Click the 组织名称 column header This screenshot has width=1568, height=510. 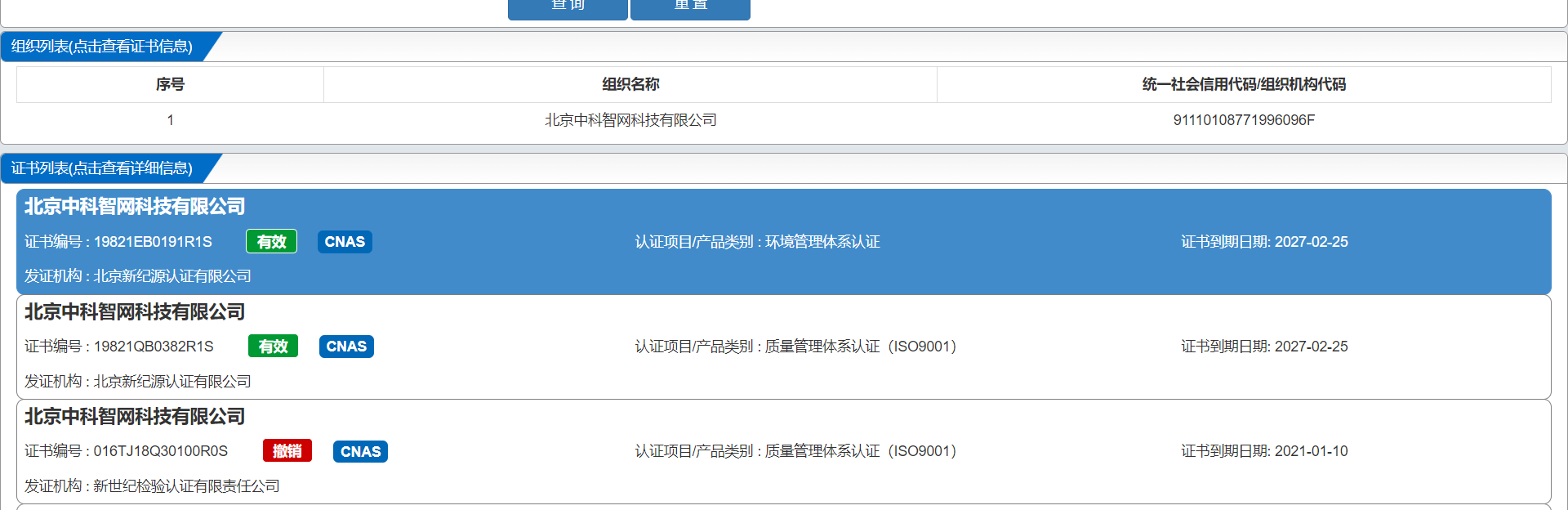click(x=630, y=84)
